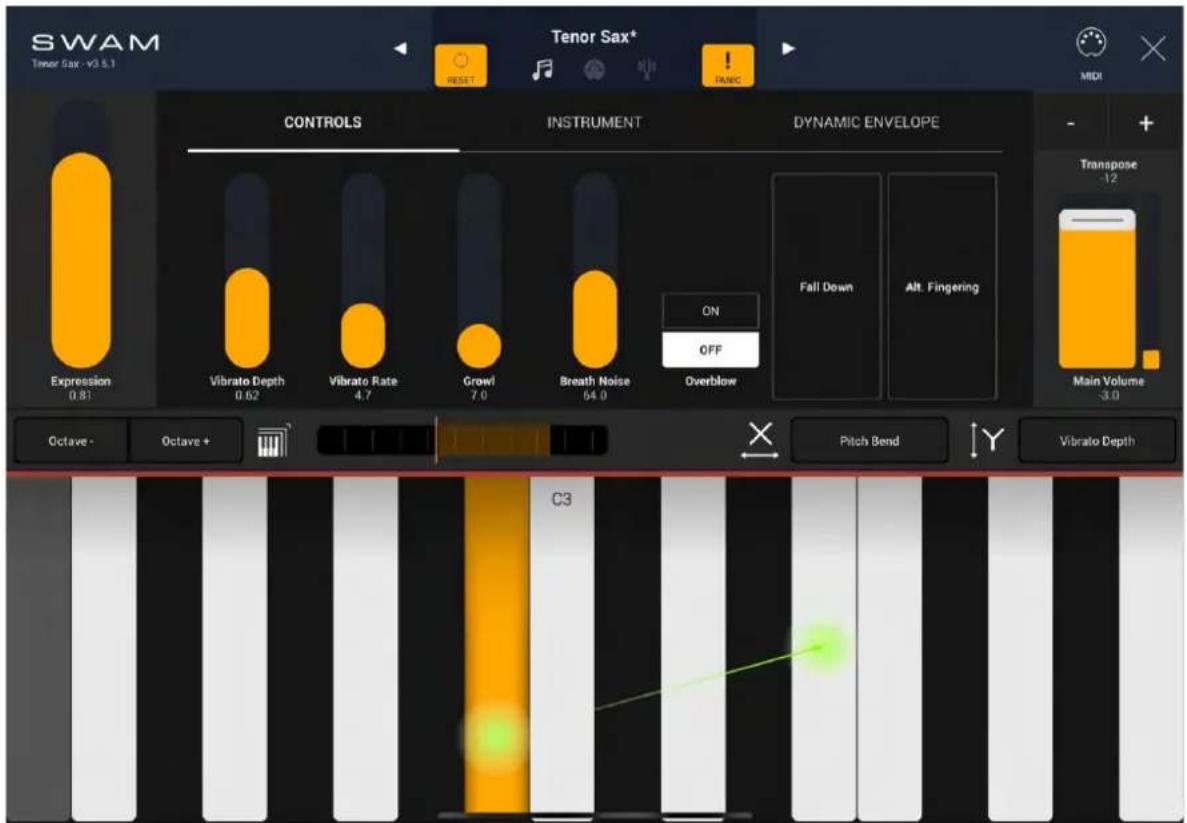Click the orange RESET button
This screenshot has width=1187, height=823.
click(x=460, y=66)
